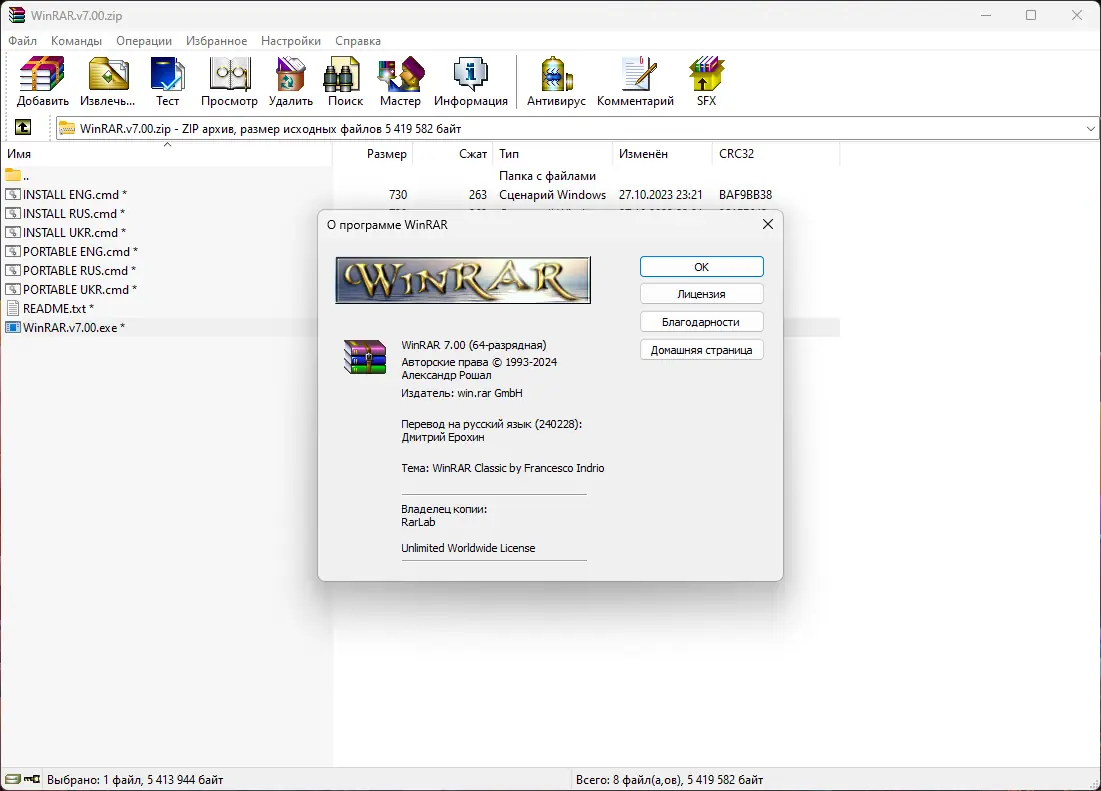Screen dimensions: 1101x791
Task: Click the BAF9BB38 CRC32 value
Action: coord(745,194)
